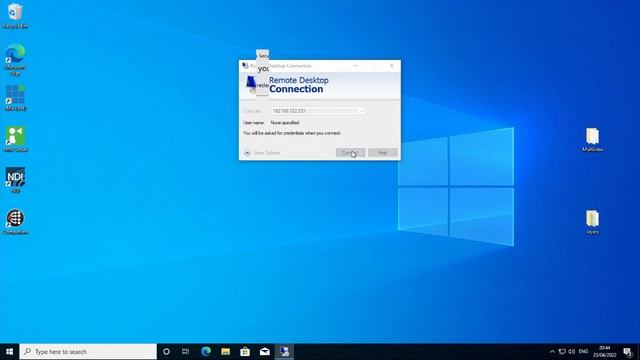
Task: Click the Remote Desktop title bar system icon
Action: [x=245, y=65]
